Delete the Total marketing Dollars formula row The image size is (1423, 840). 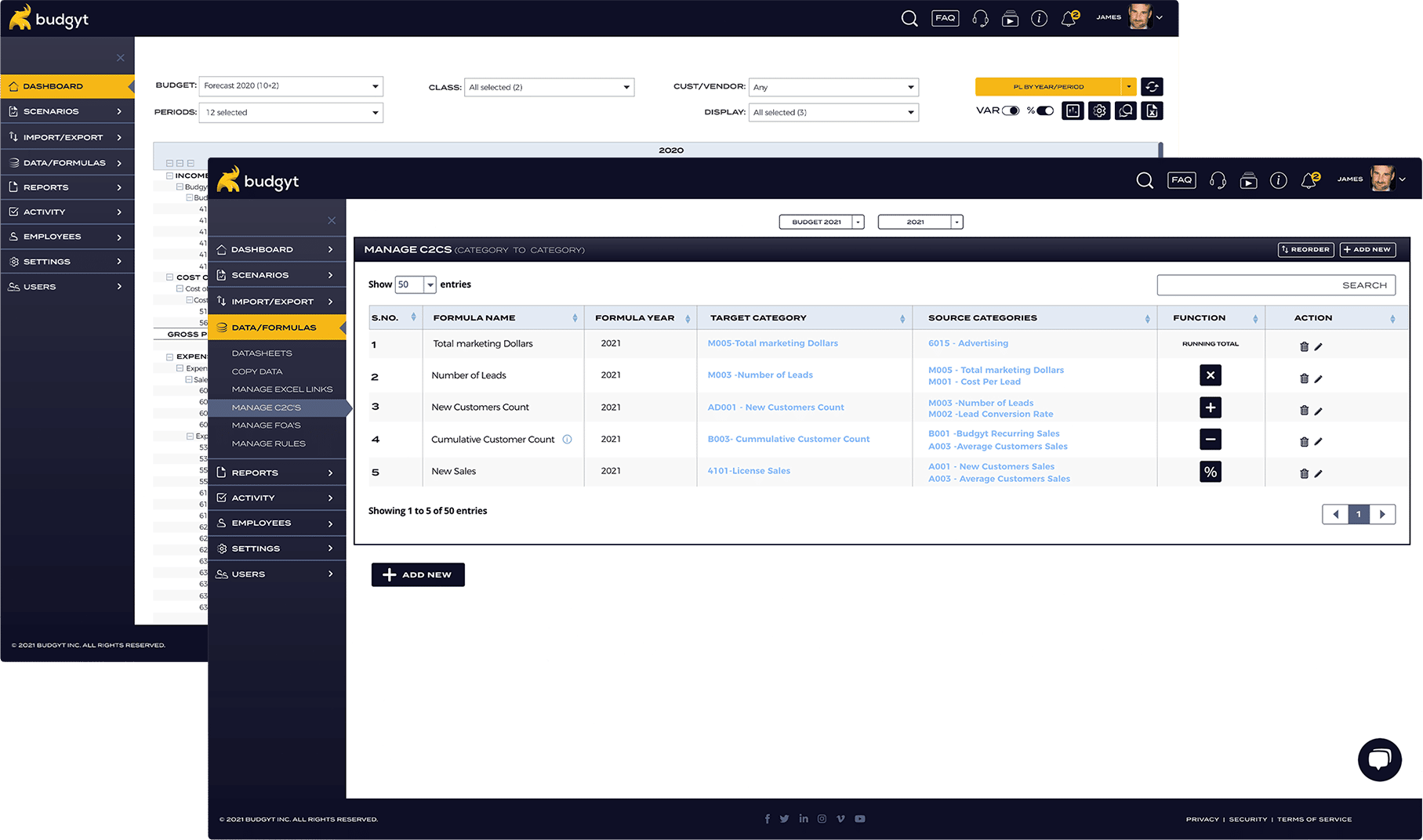click(x=1304, y=346)
